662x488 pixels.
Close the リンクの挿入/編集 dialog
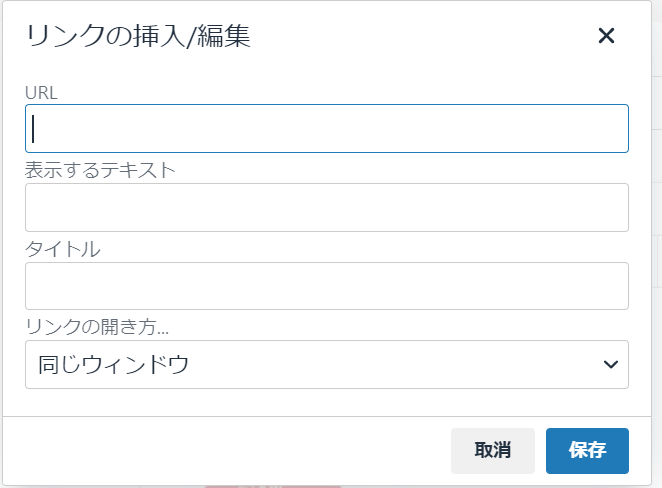pos(605,36)
